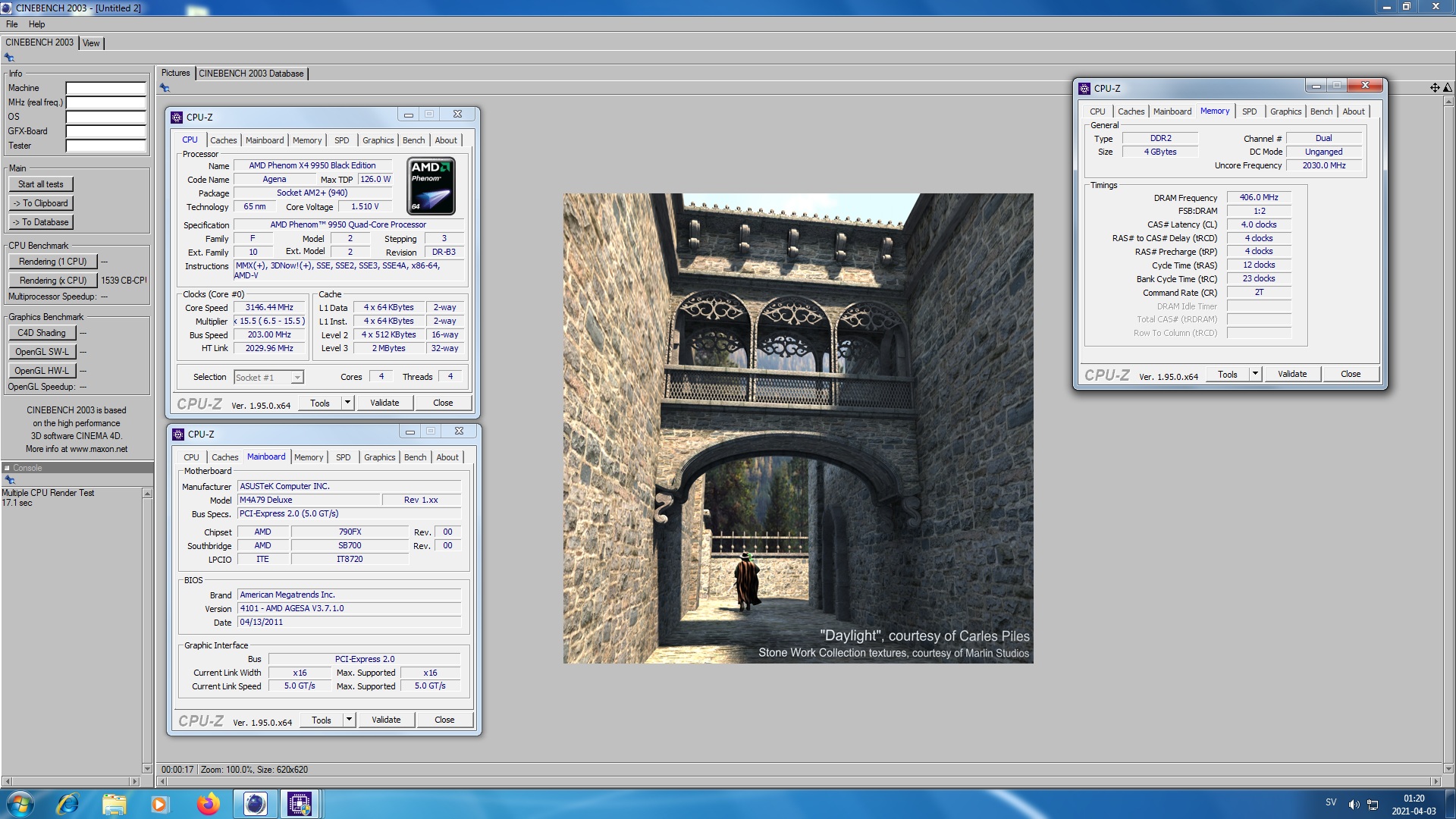Run Rendering (1 CPU) benchmark
This screenshot has width=1456, height=819.
click(x=53, y=262)
